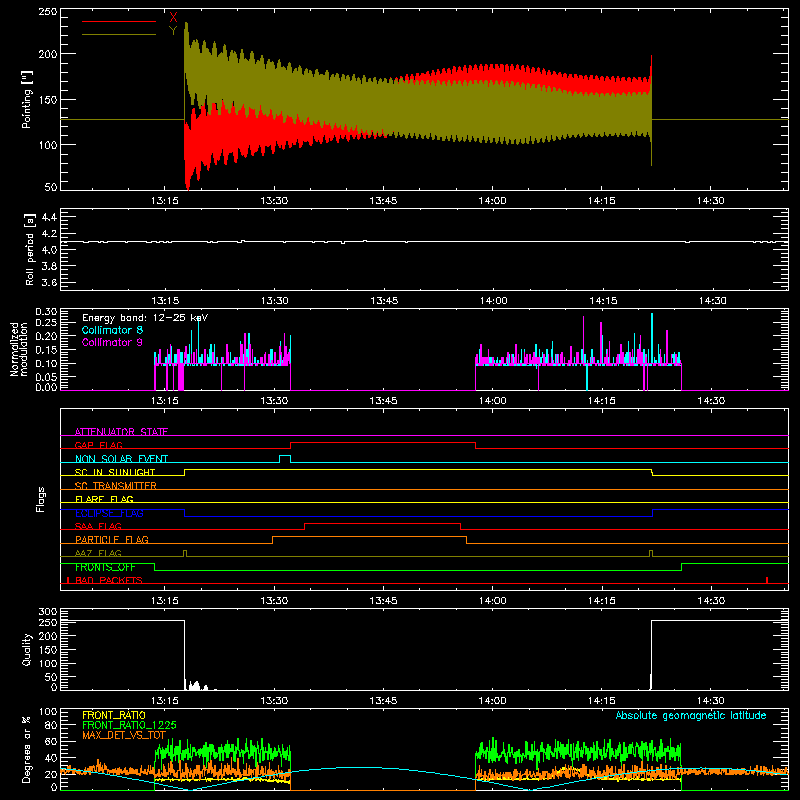Click the 14:00 tick label under the modulation plot
Viewport: 800px width, 800px height.
tap(492, 401)
